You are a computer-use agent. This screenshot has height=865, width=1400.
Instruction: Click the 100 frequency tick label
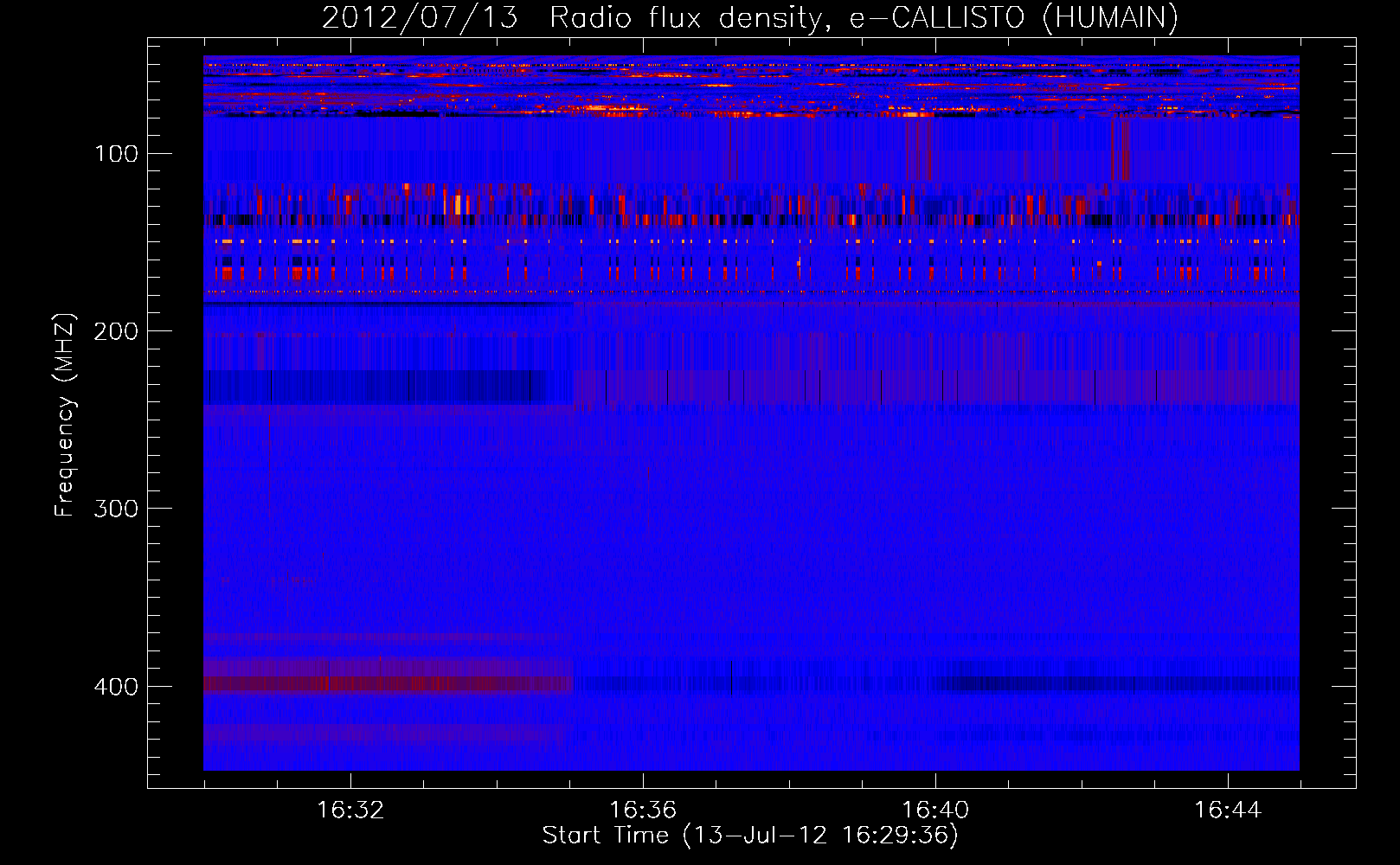click(117, 154)
